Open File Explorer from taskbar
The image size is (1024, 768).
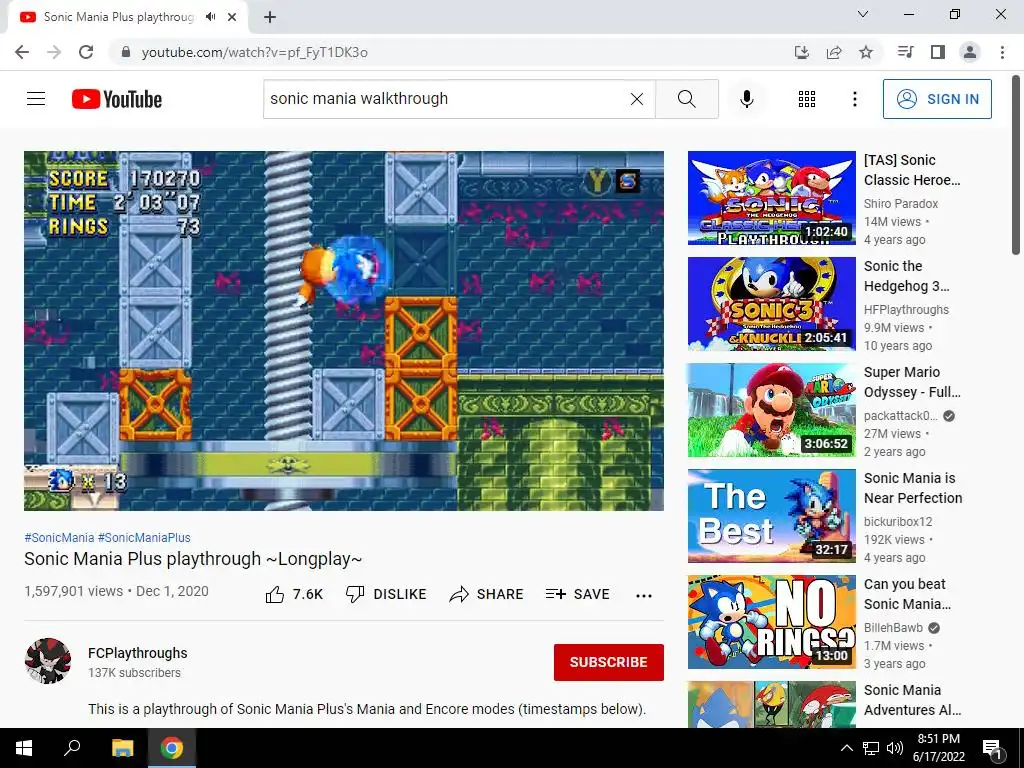122,748
